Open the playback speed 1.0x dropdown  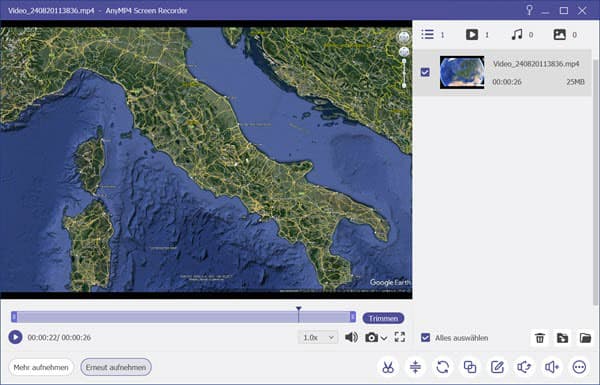pos(318,337)
